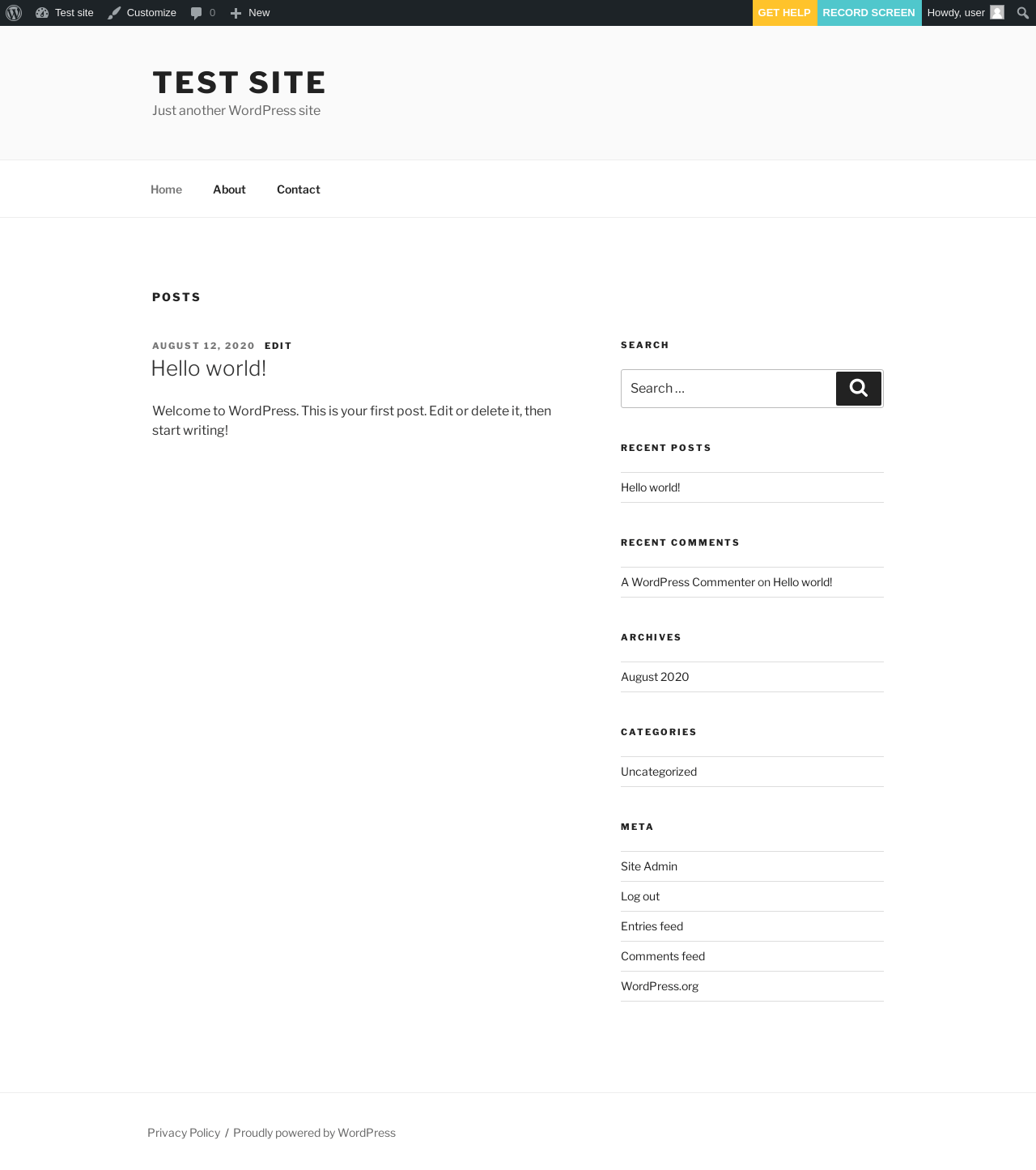Viewport: 1036px width, 1170px height.
Task: Click the WordPress logo in admin bar
Action: pos(14,13)
